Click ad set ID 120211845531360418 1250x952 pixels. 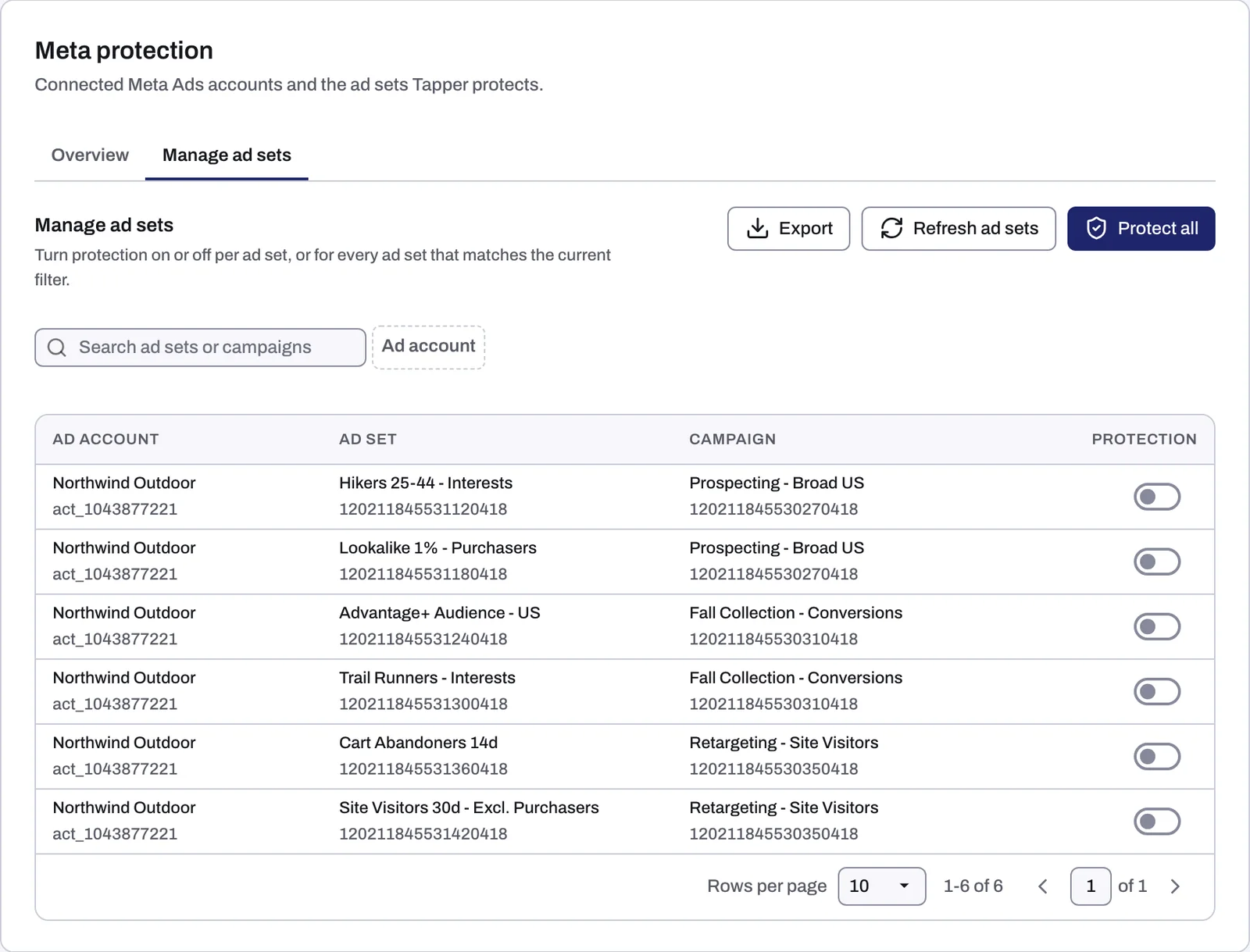(423, 769)
